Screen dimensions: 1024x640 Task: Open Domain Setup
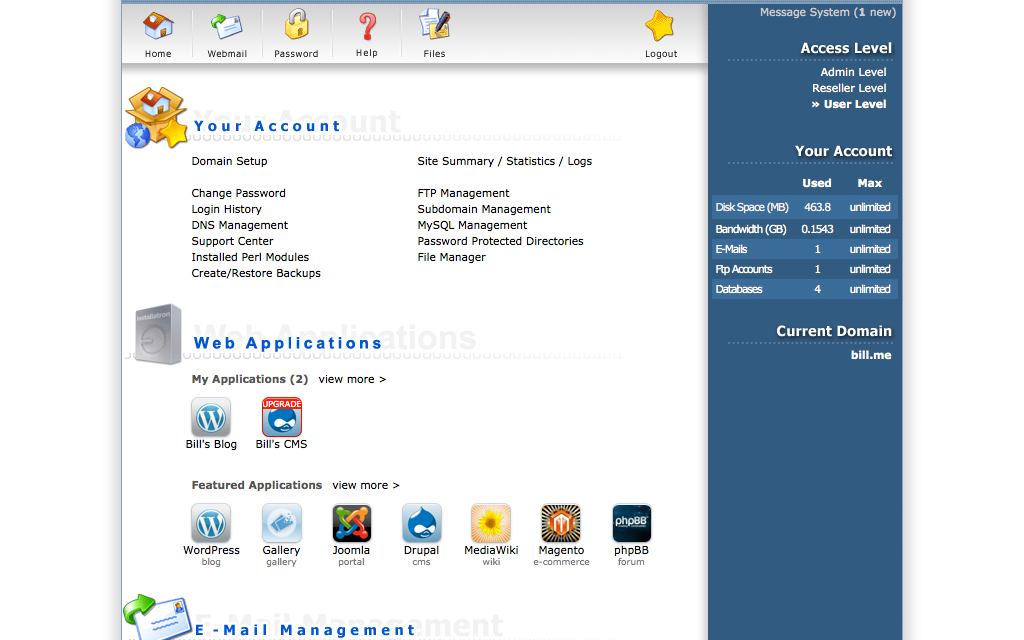coord(229,161)
